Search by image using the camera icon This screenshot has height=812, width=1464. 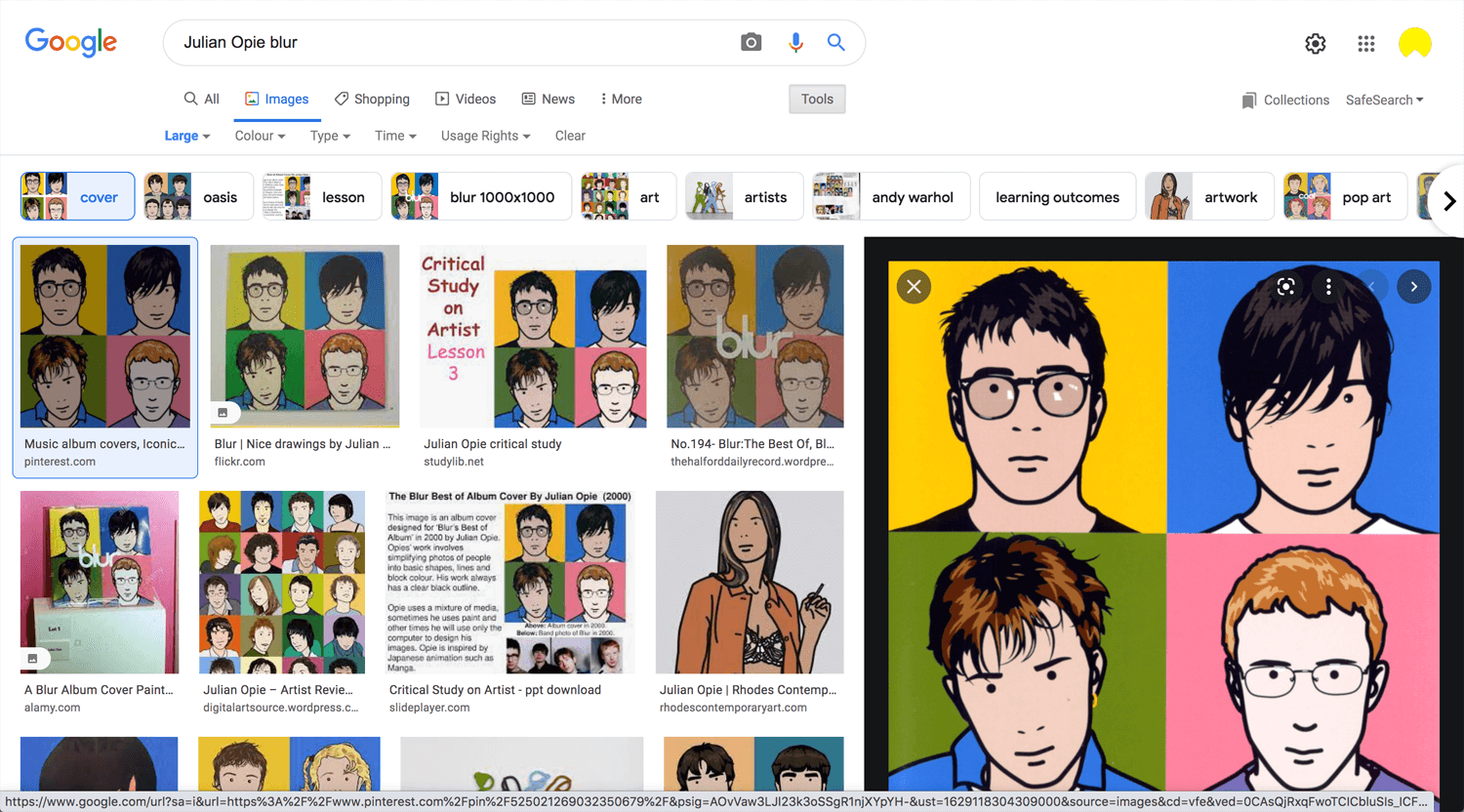click(x=751, y=42)
